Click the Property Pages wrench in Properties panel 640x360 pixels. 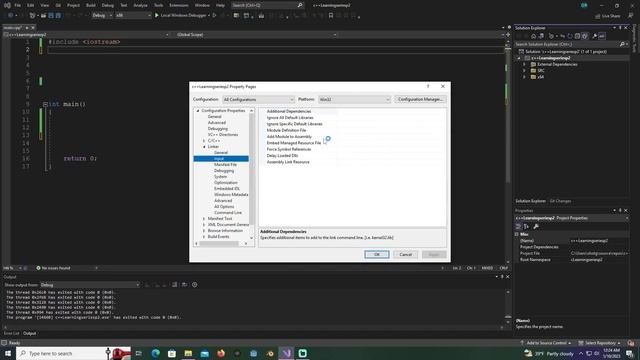pos(536,227)
